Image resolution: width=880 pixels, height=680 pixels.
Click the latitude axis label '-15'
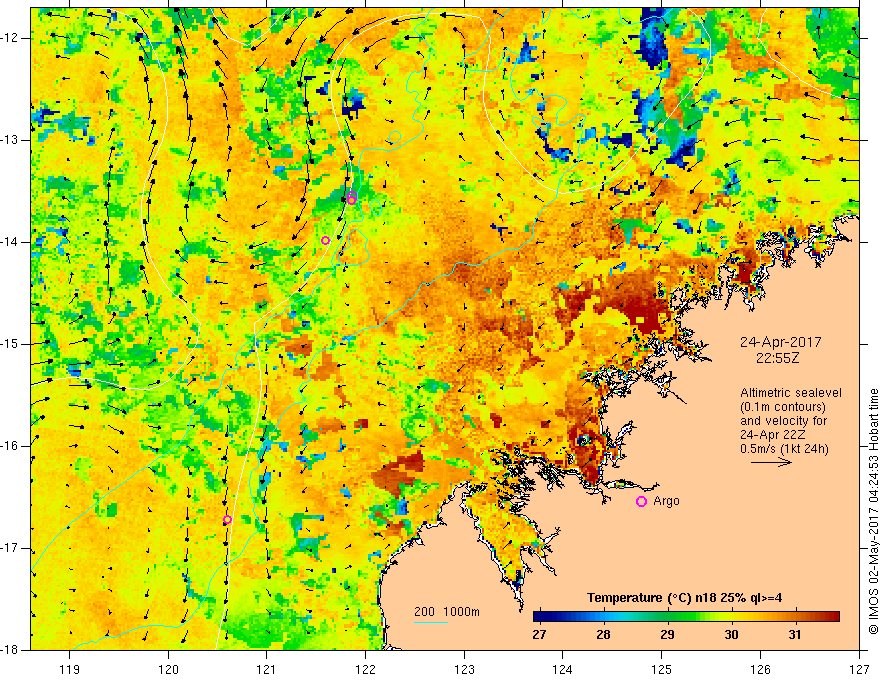click(x=10, y=344)
